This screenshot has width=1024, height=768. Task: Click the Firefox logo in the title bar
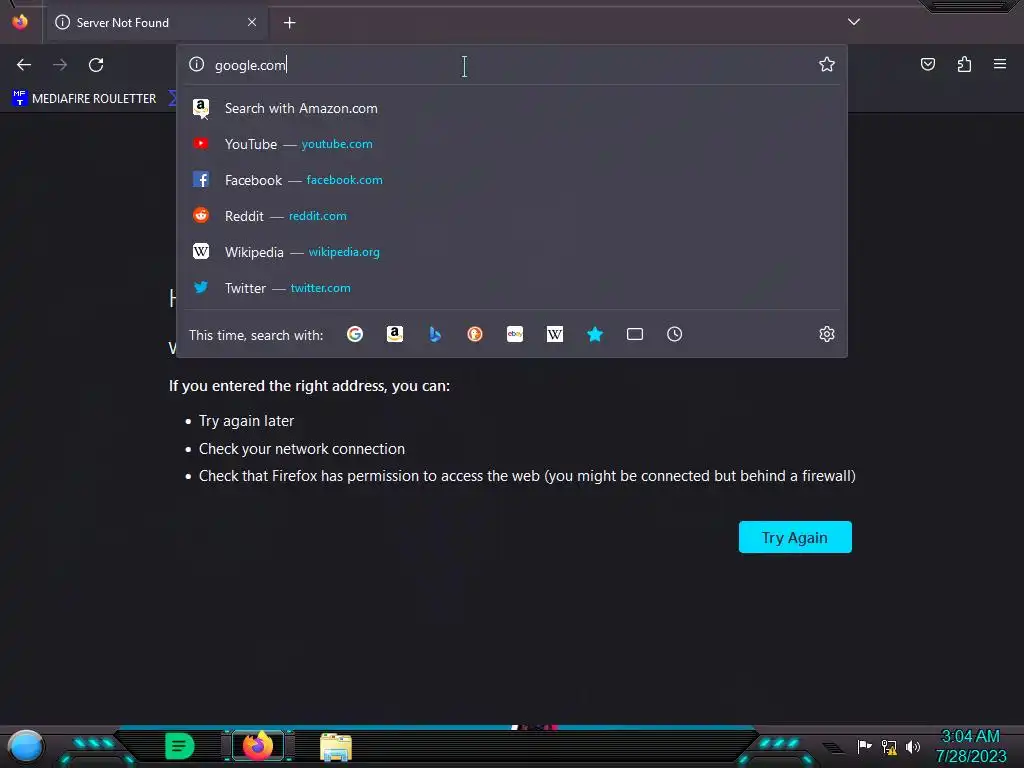(20, 22)
